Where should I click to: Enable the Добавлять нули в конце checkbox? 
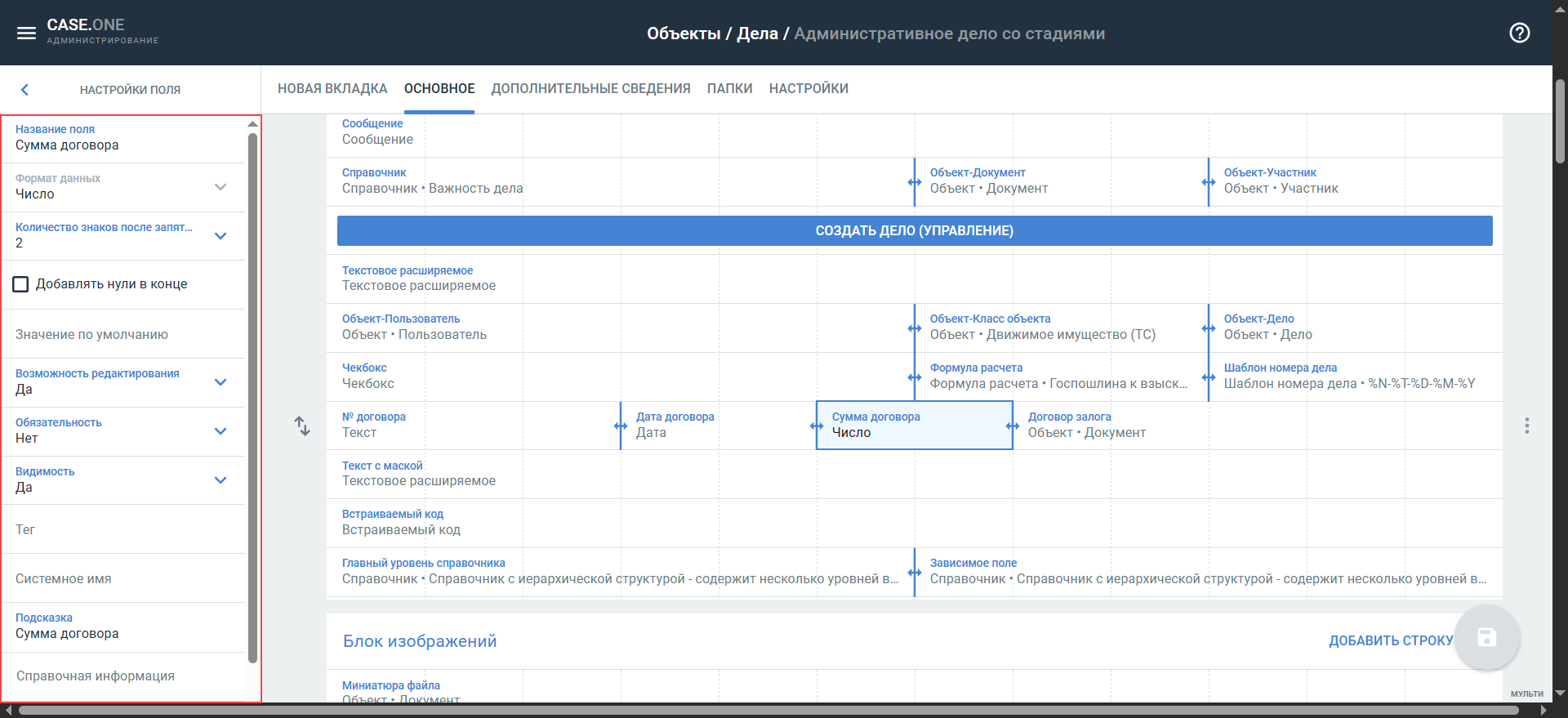point(21,284)
